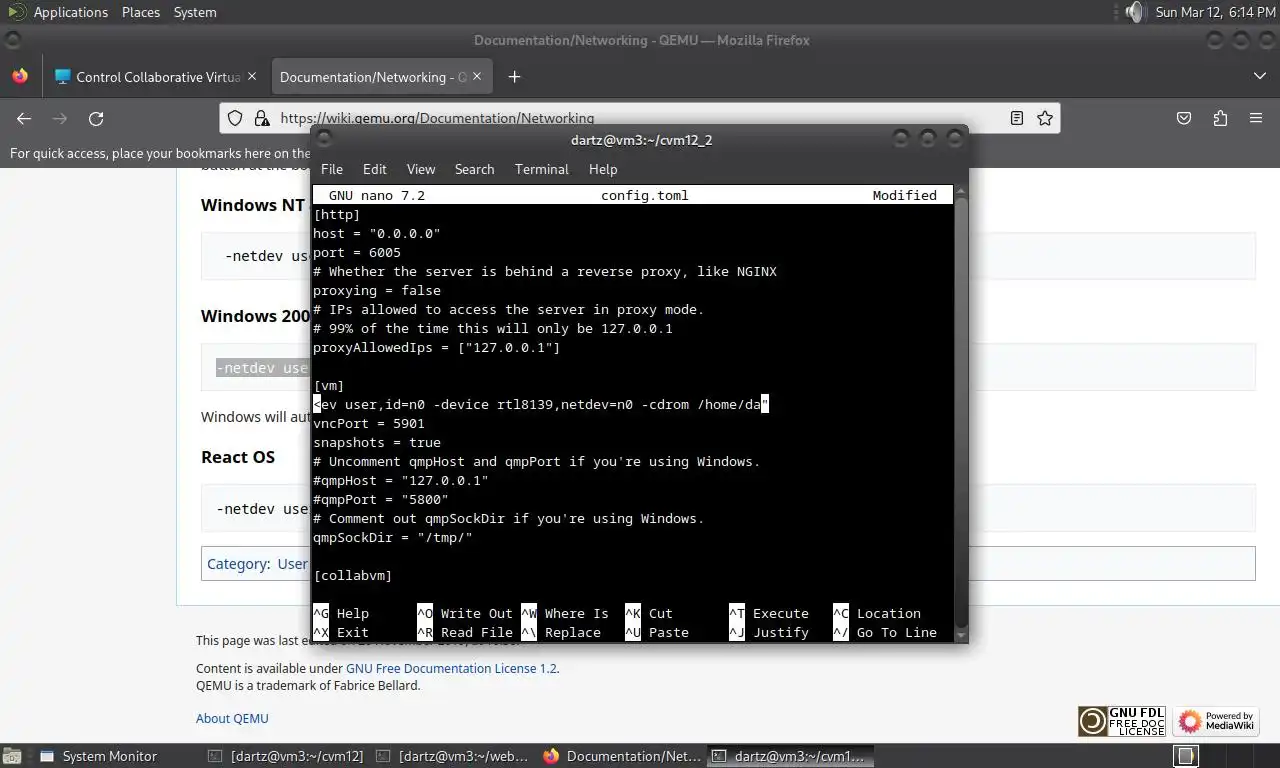Click the GNOME foot logo icon in top panel
This screenshot has width=1280, height=768.
pos(15,12)
